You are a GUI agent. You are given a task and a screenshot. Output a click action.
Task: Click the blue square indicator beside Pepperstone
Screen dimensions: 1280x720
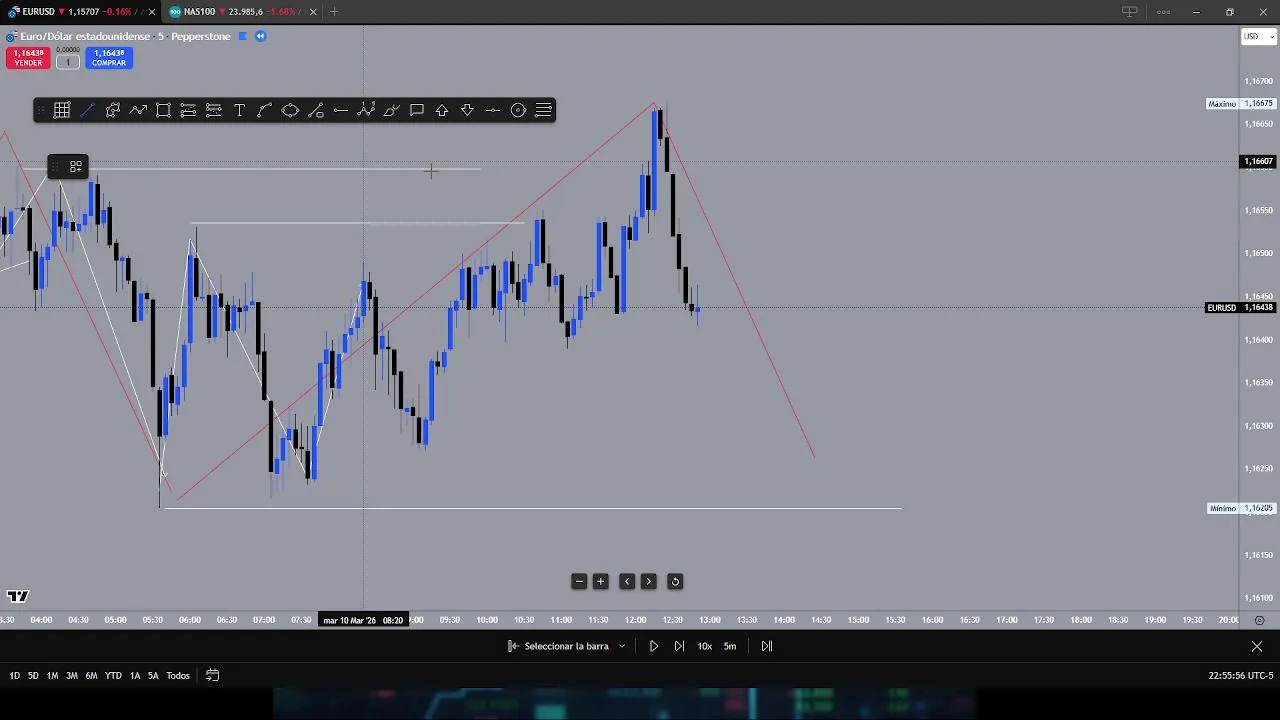tap(242, 36)
